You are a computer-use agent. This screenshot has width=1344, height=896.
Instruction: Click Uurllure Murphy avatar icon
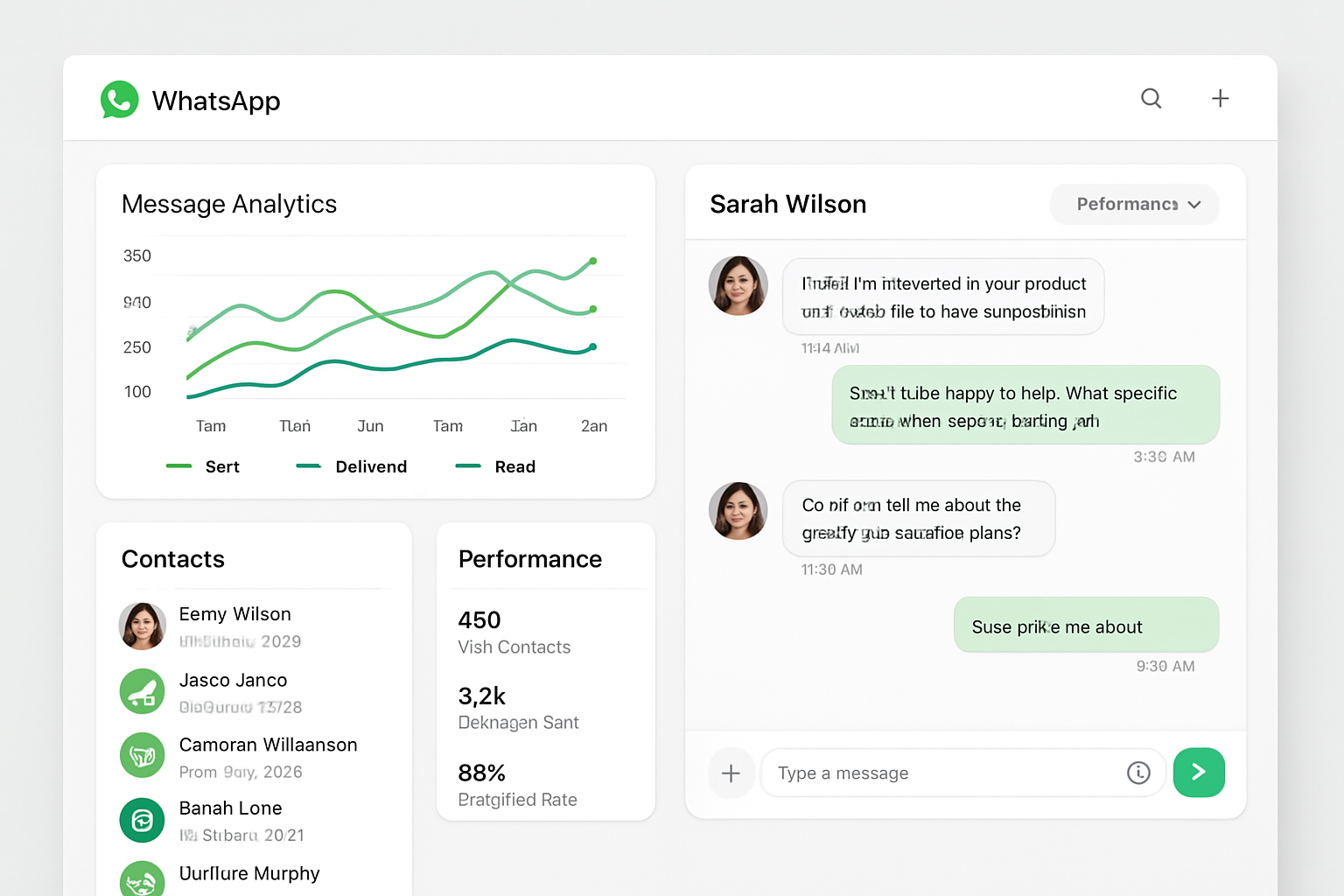coord(143,880)
